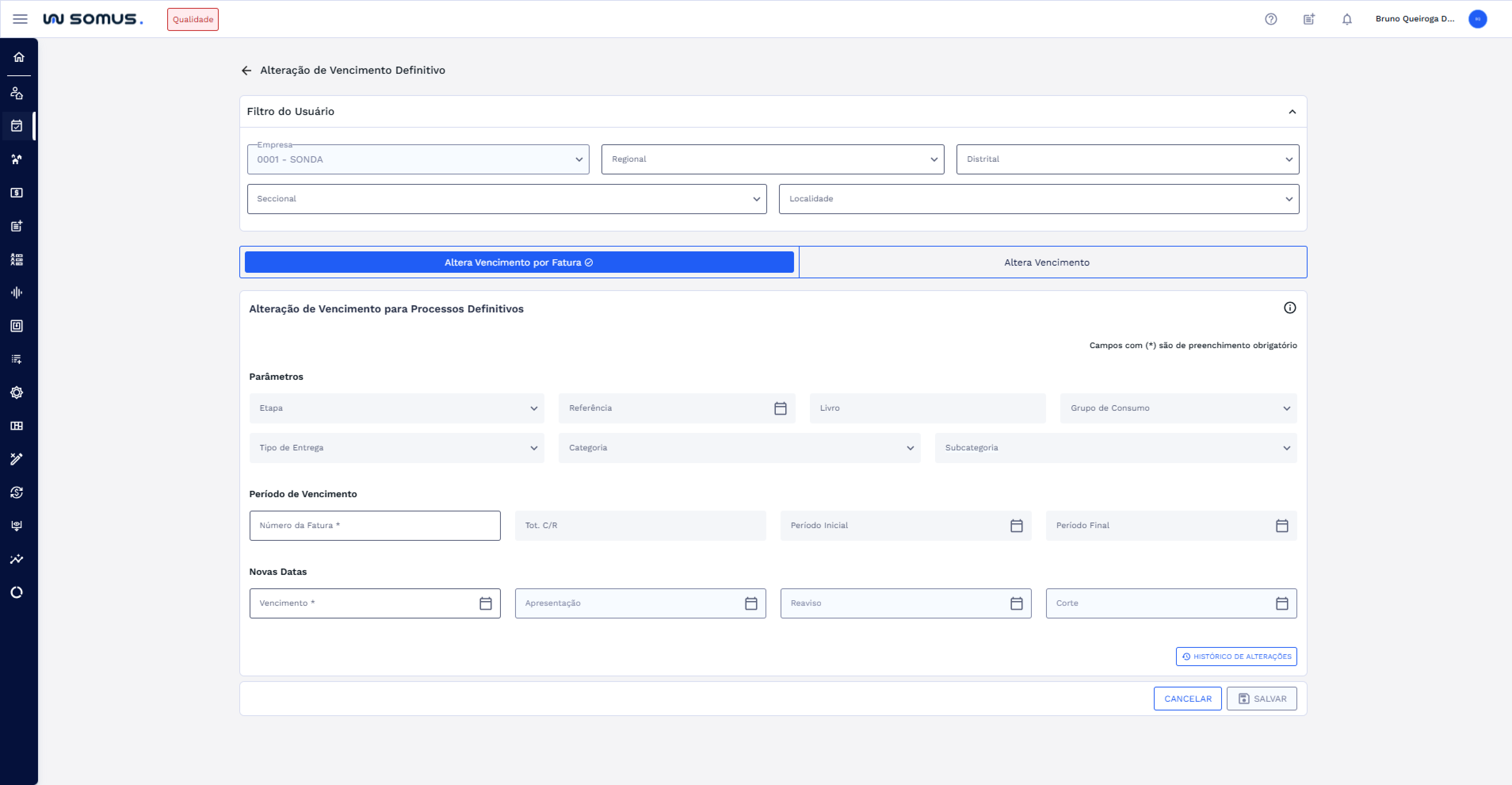Collapse the Filtro do Usuário panel

1292,111
